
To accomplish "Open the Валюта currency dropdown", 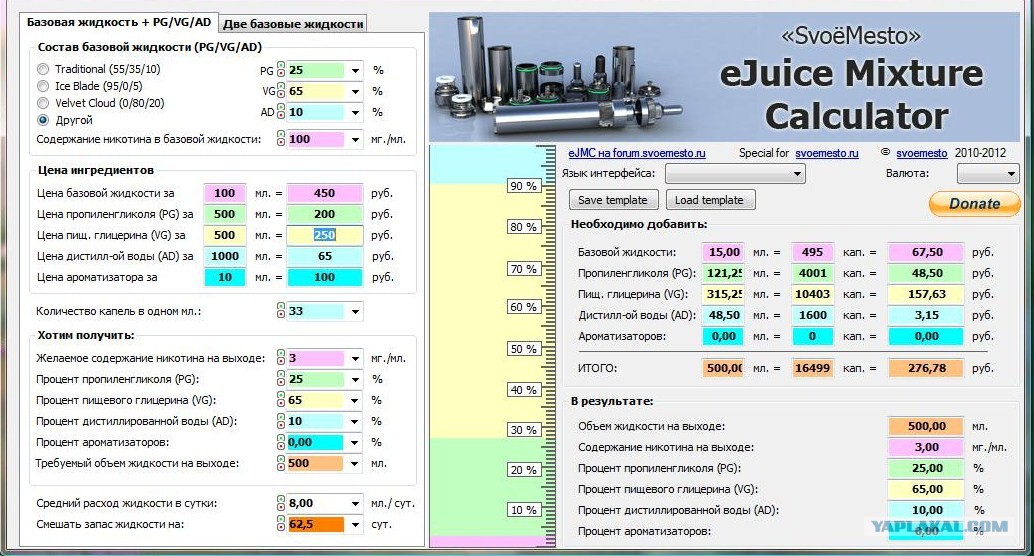I will click(987, 174).
